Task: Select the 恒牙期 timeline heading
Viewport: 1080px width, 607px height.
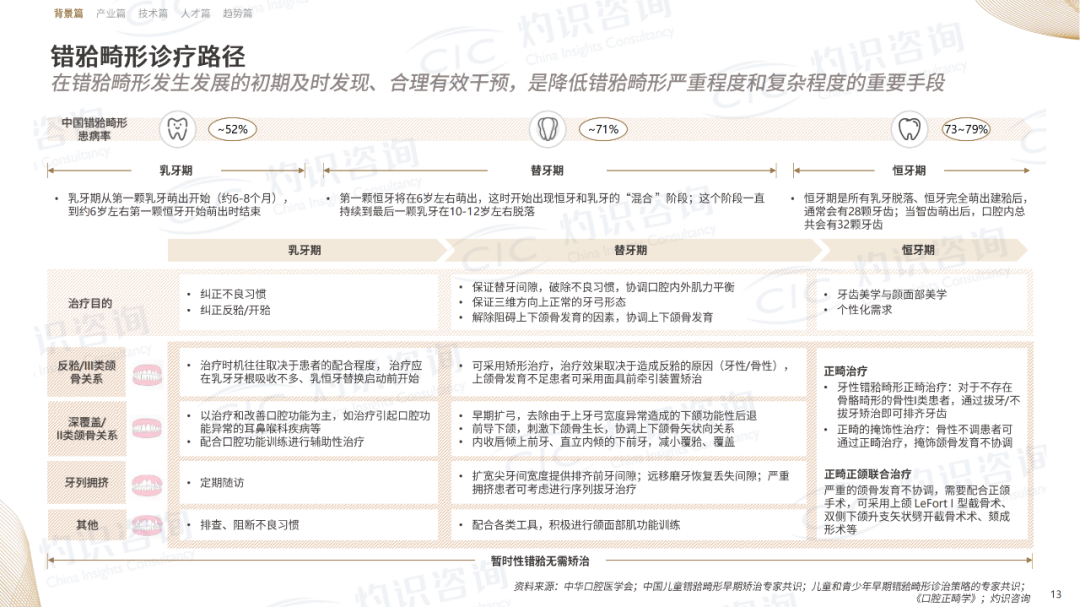Action: [x=909, y=170]
